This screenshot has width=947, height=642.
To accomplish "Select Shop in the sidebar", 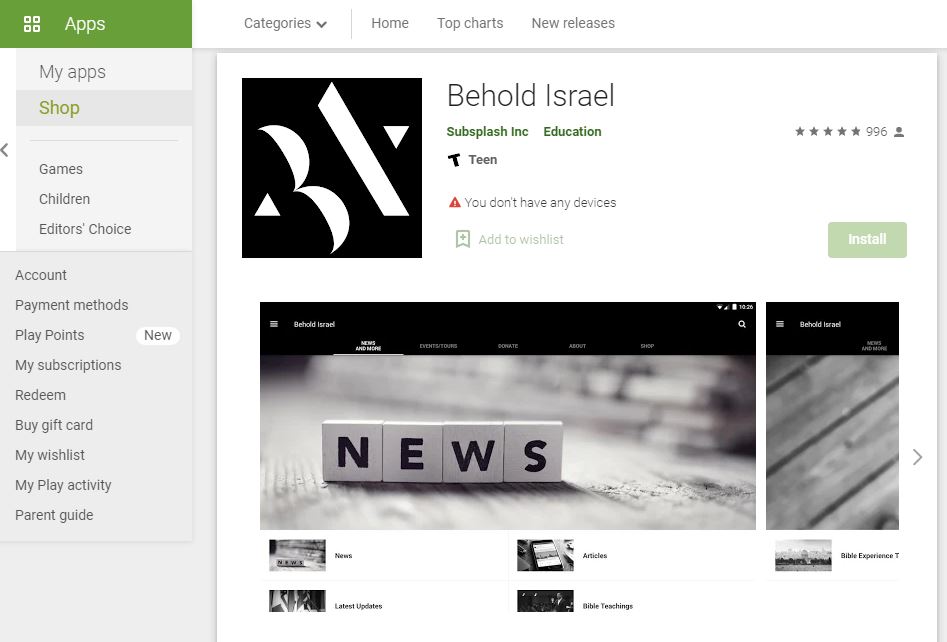I will (104, 108).
